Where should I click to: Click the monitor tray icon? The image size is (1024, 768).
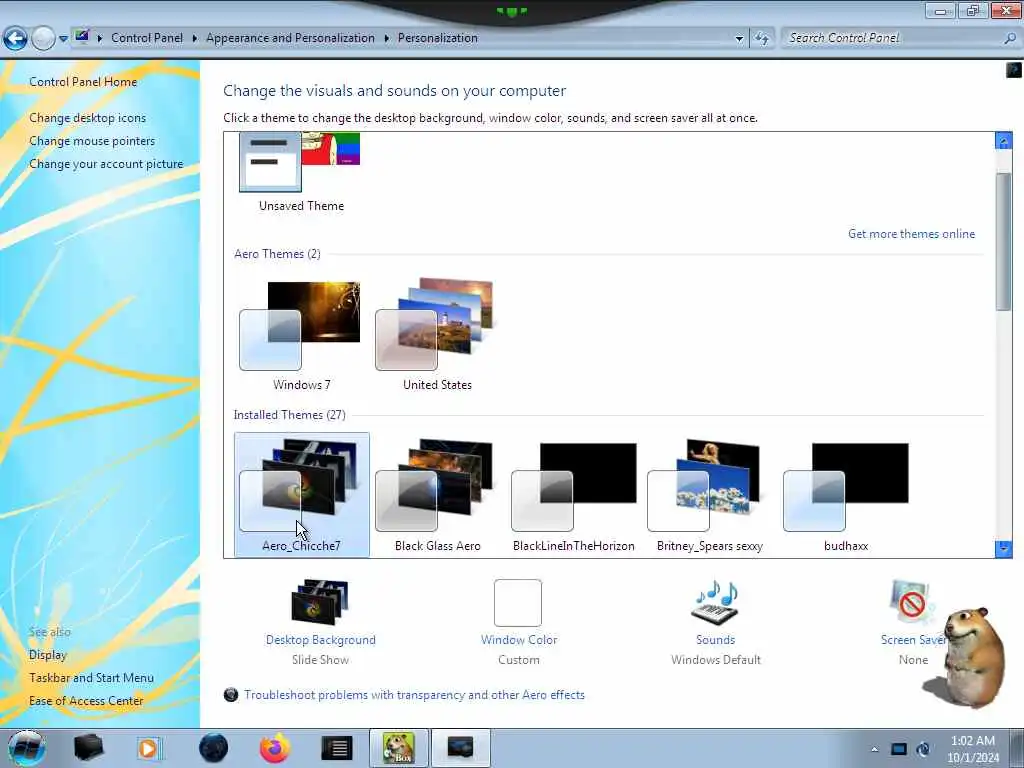click(x=899, y=749)
